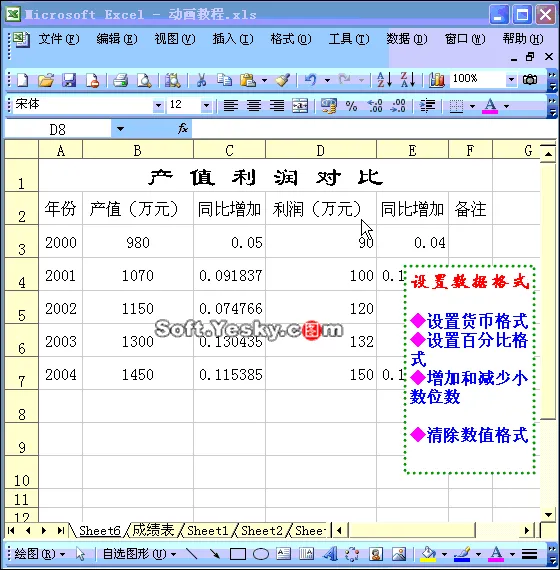Insert WordArt from Drawing toolbar
The image size is (560, 570).
tap(330, 554)
